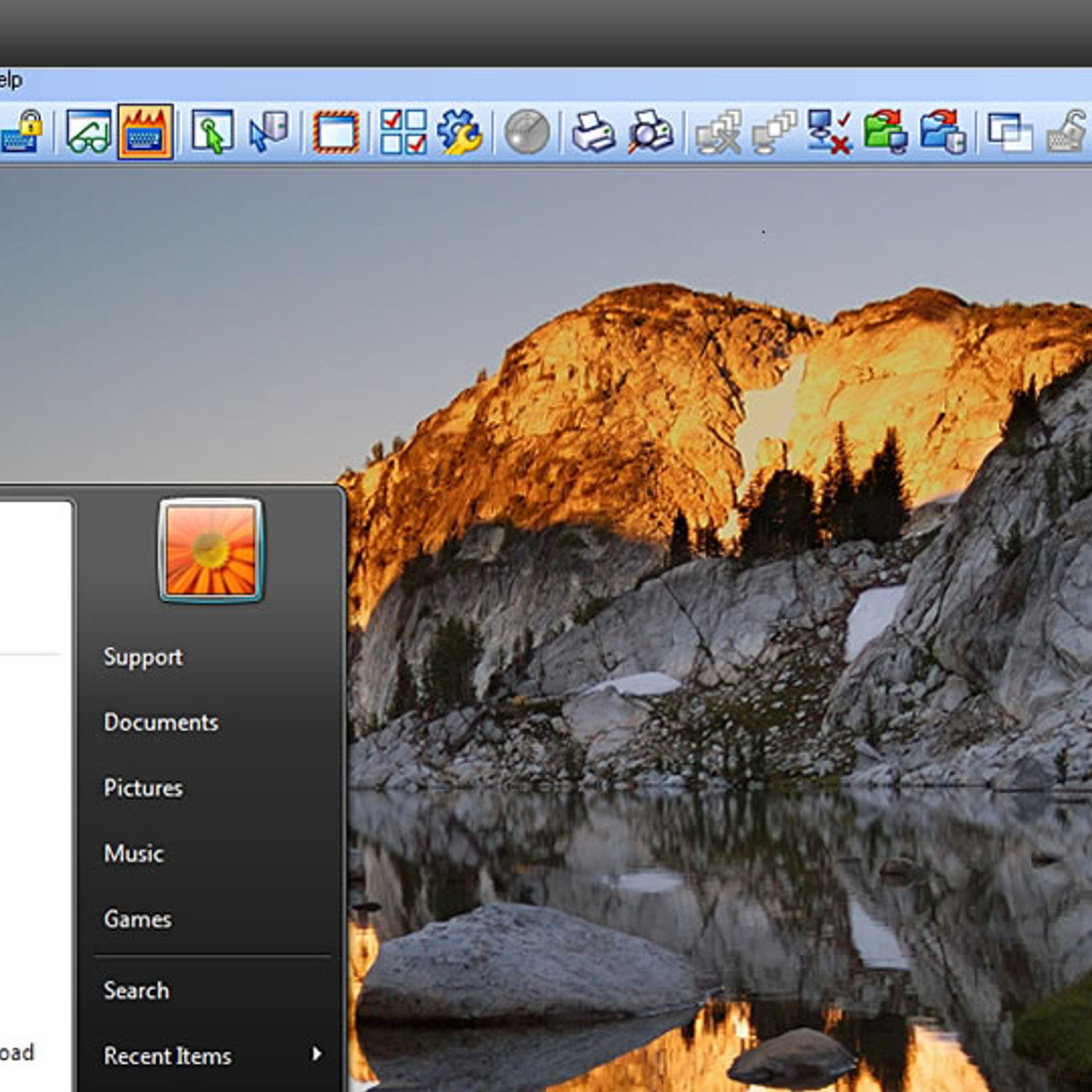This screenshot has width=1092, height=1092.
Task: Click the green cursor window icon
Action: click(x=212, y=133)
